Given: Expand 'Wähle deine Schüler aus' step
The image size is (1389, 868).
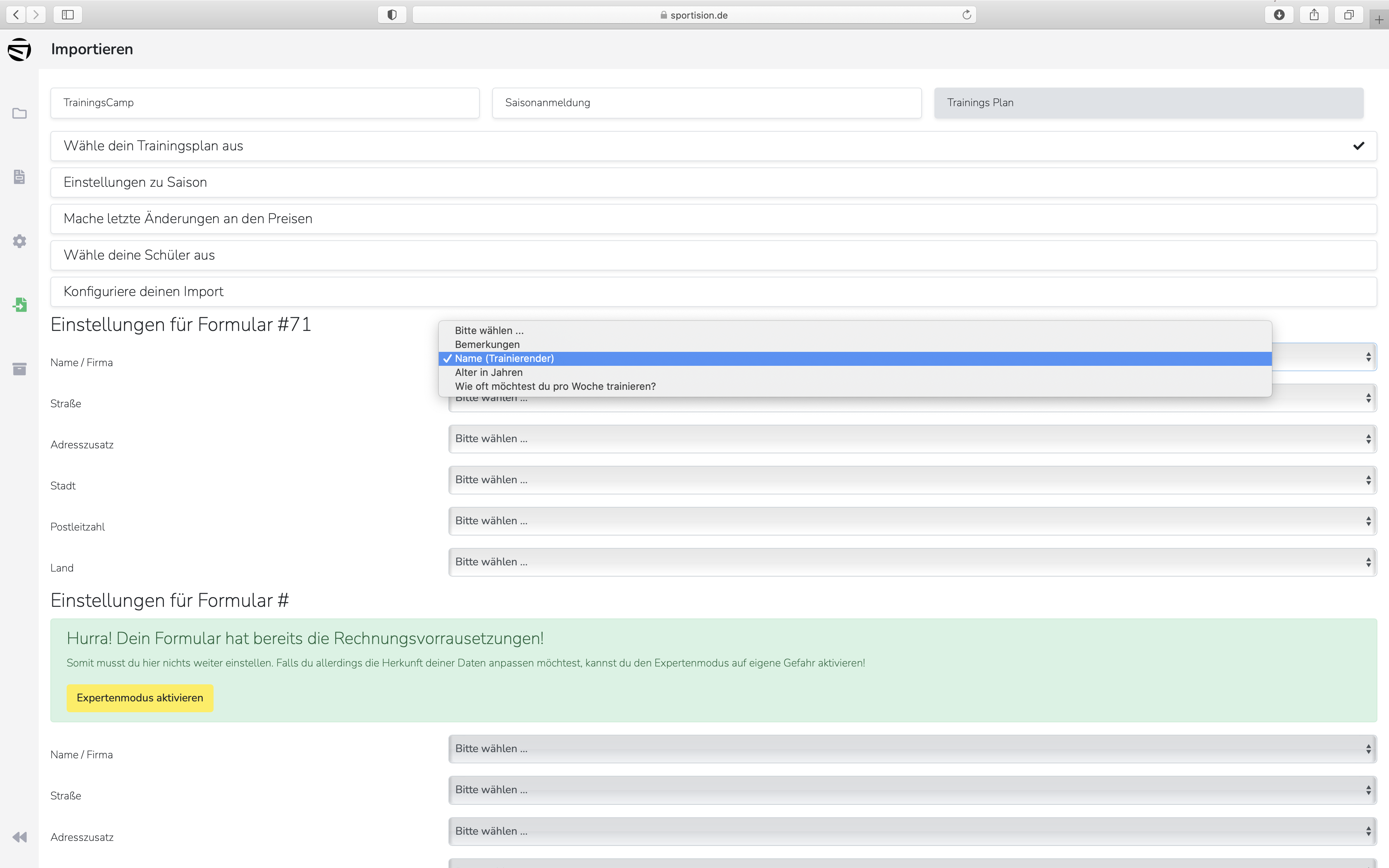Looking at the screenshot, I should (x=713, y=255).
